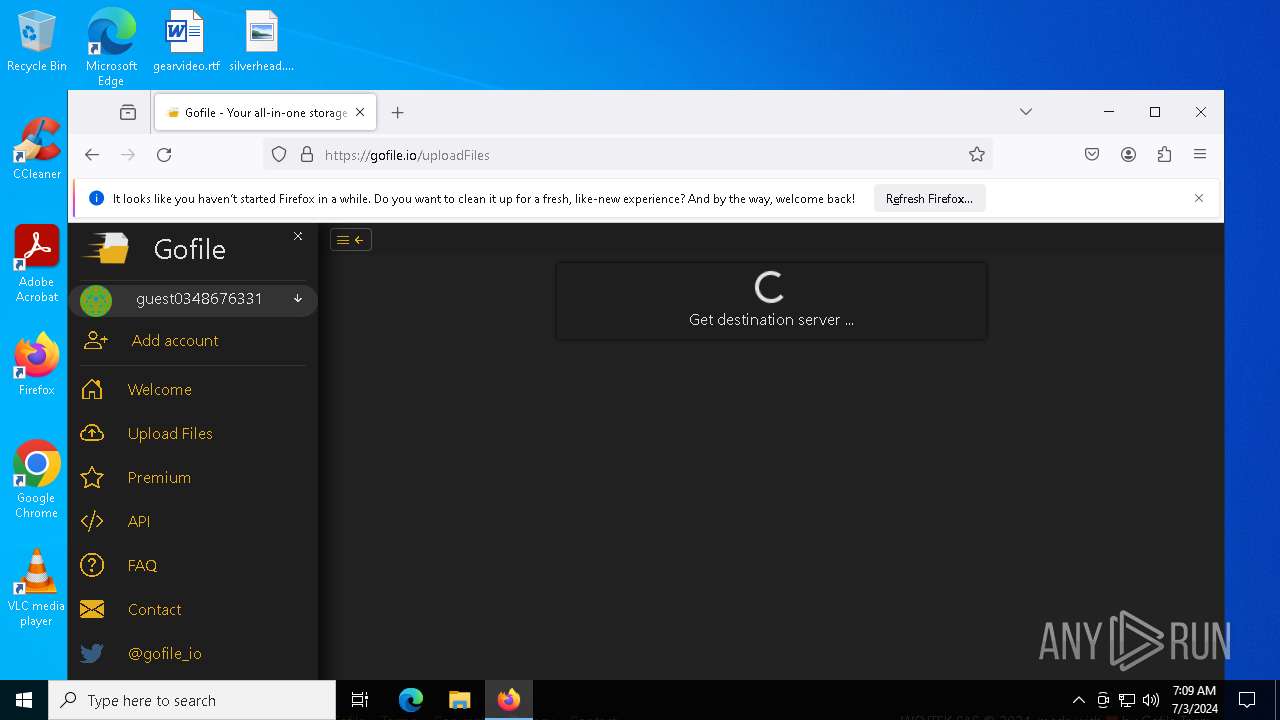
Task: Expand guest0348676331 account dropdown arrow
Action: coord(298,299)
